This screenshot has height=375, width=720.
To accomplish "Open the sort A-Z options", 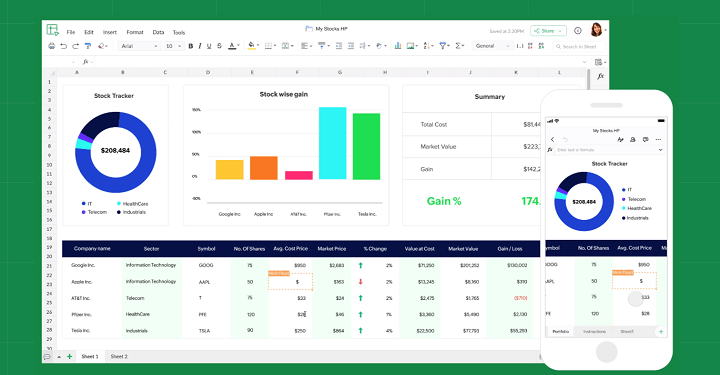I will 428,45.
